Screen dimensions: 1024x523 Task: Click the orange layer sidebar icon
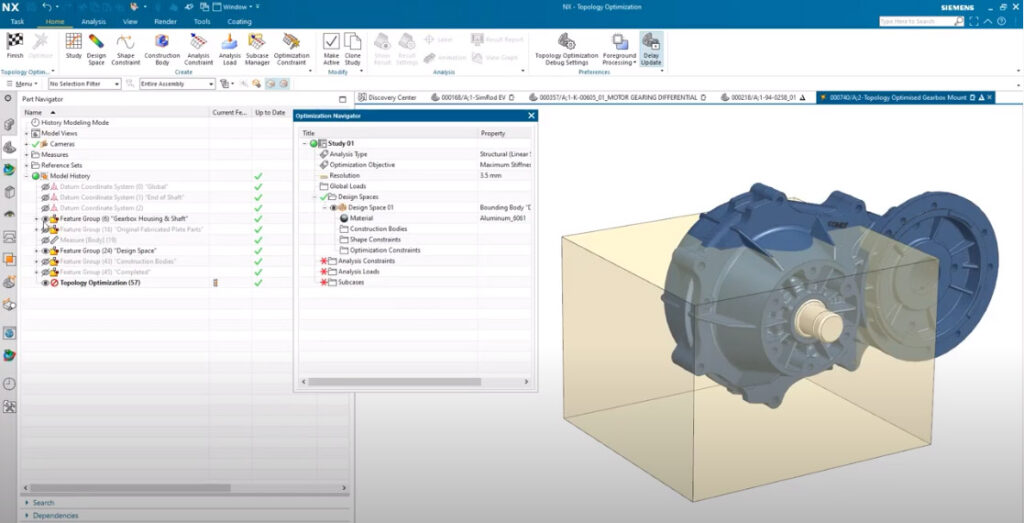(x=9, y=259)
